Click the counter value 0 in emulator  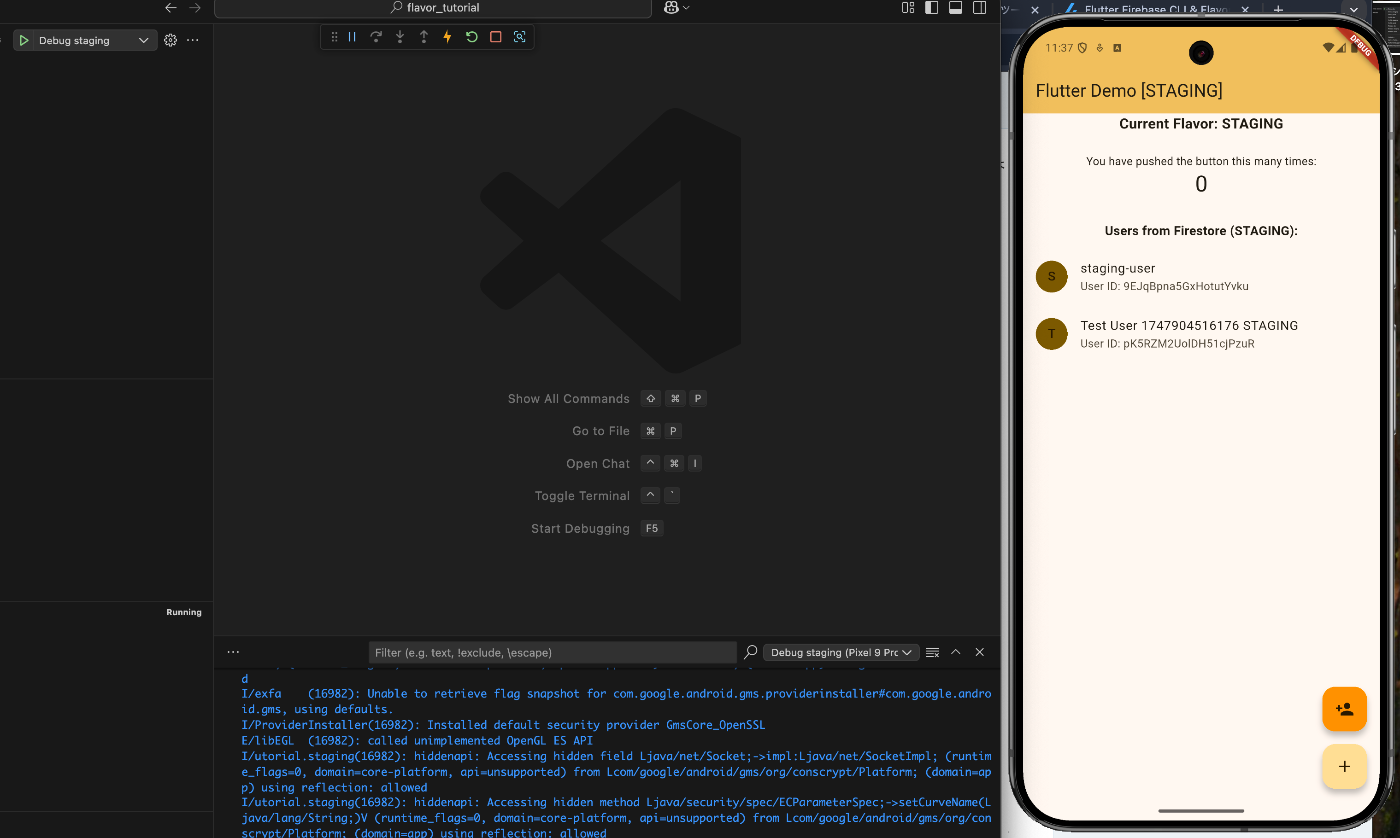(1201, 184)
